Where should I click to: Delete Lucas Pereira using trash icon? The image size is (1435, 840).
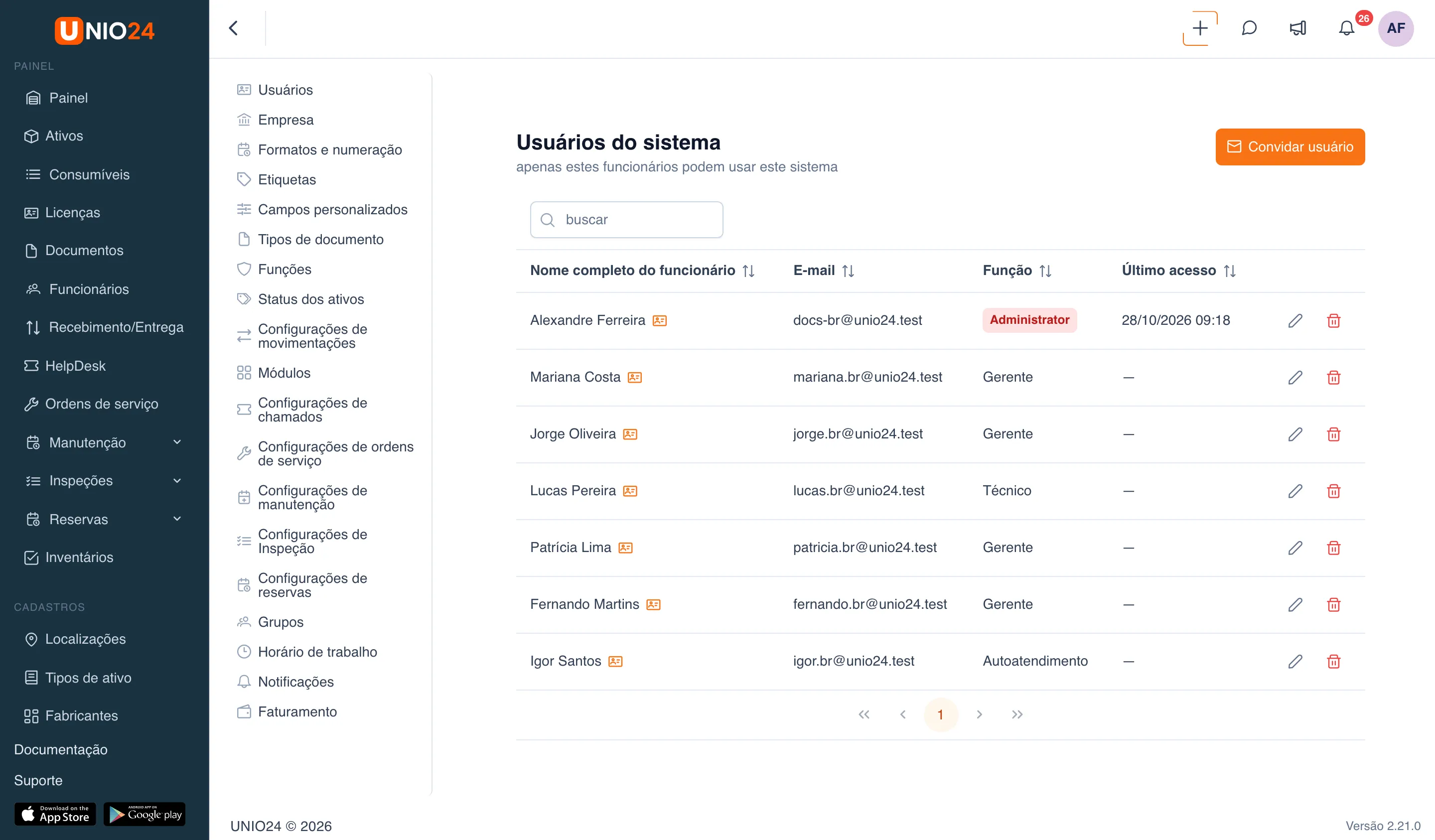1333,491
